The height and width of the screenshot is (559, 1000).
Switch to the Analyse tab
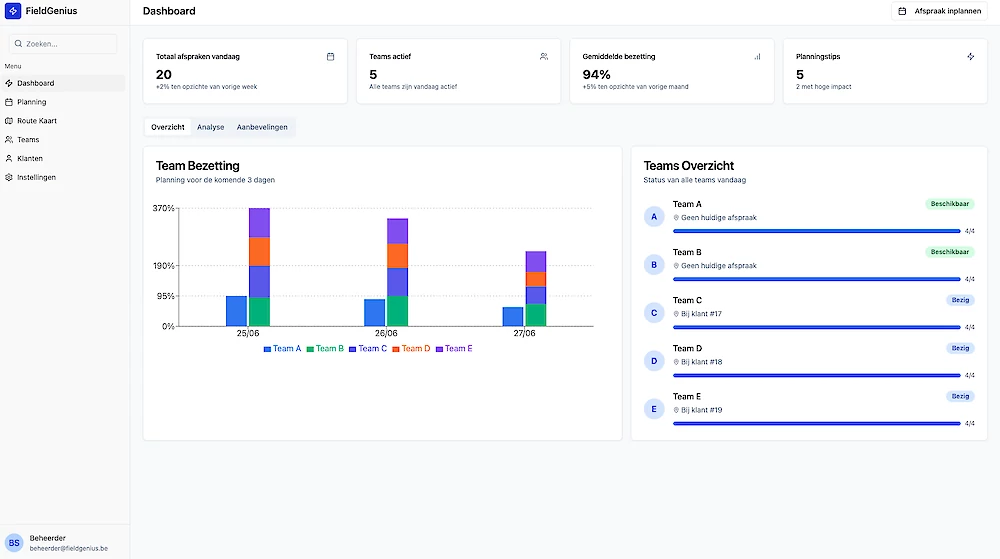[x=210, y=127]
